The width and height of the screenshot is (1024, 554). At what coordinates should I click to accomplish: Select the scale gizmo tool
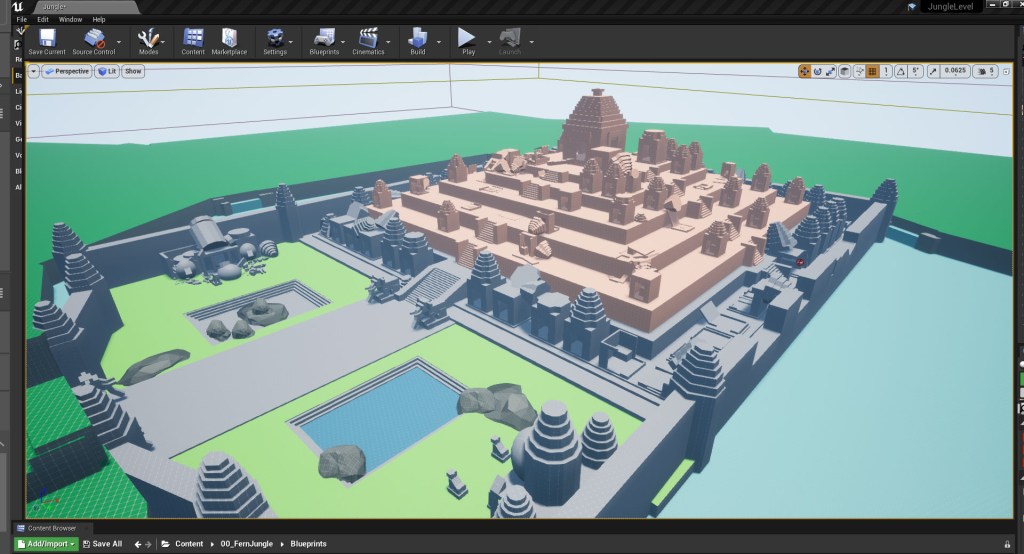pos(831,71)
